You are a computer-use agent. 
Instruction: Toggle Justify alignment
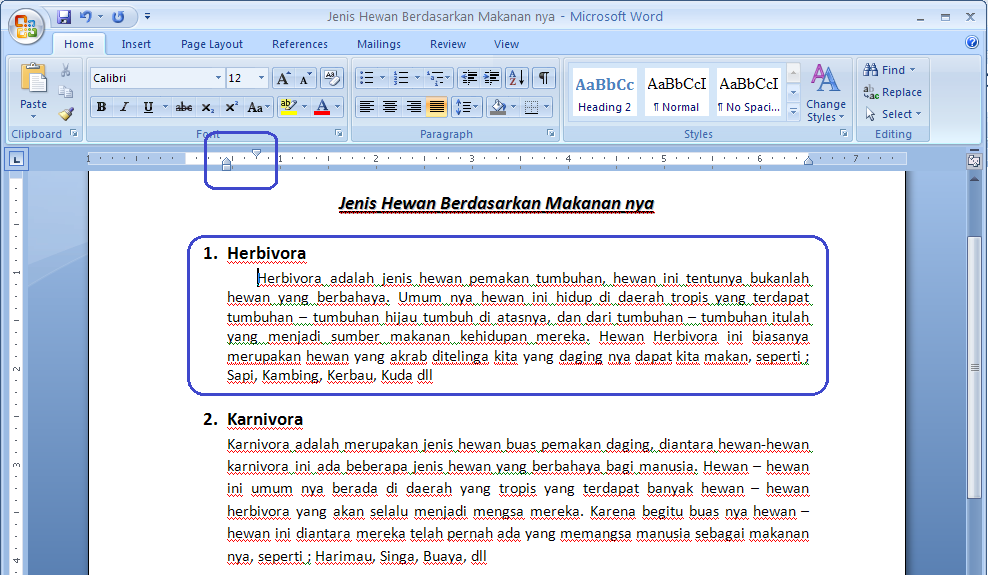tap(437, 107)
